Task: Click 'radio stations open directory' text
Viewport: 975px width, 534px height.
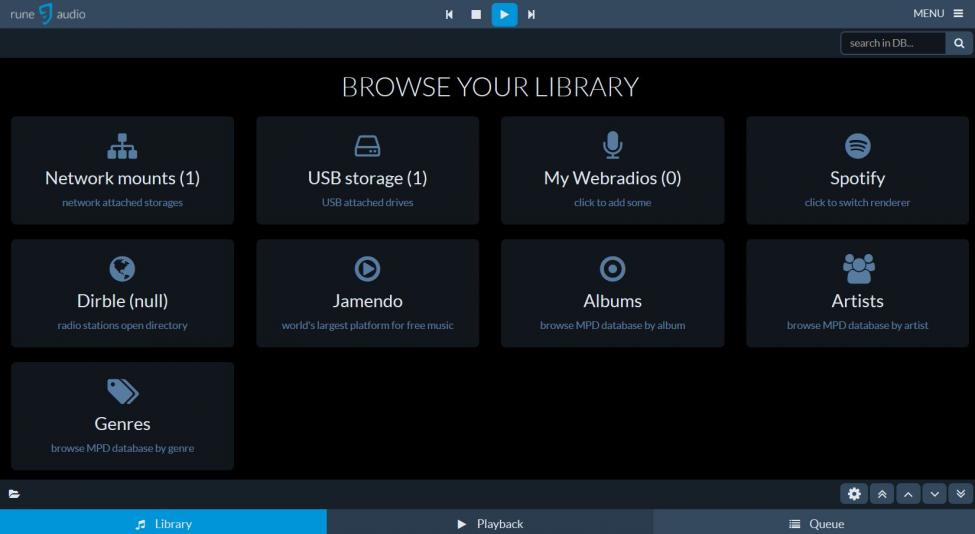Action: pos(122,325)
